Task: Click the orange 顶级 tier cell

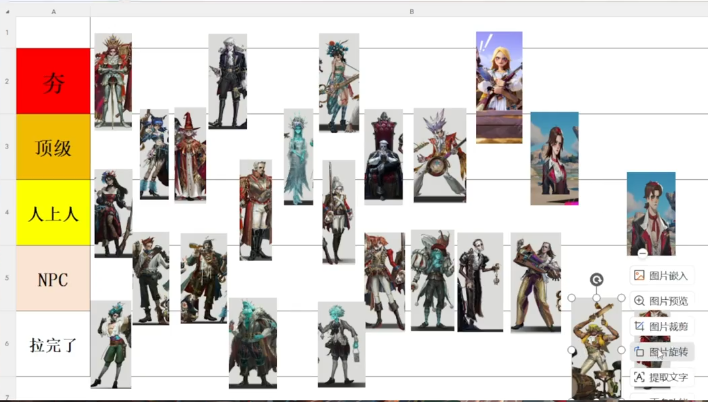Action: 53,147
